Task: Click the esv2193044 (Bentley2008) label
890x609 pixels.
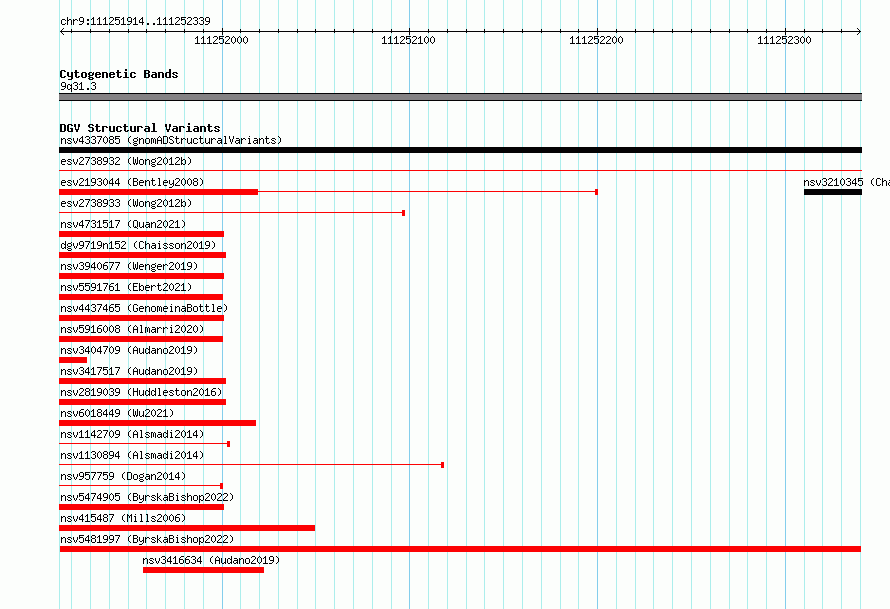Action: pos(132,182)
